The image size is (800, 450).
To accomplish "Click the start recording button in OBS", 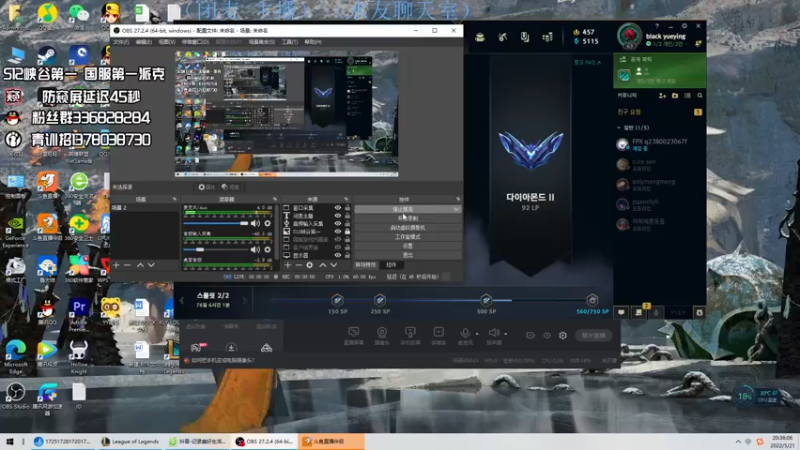I will [x=408, y=218].
